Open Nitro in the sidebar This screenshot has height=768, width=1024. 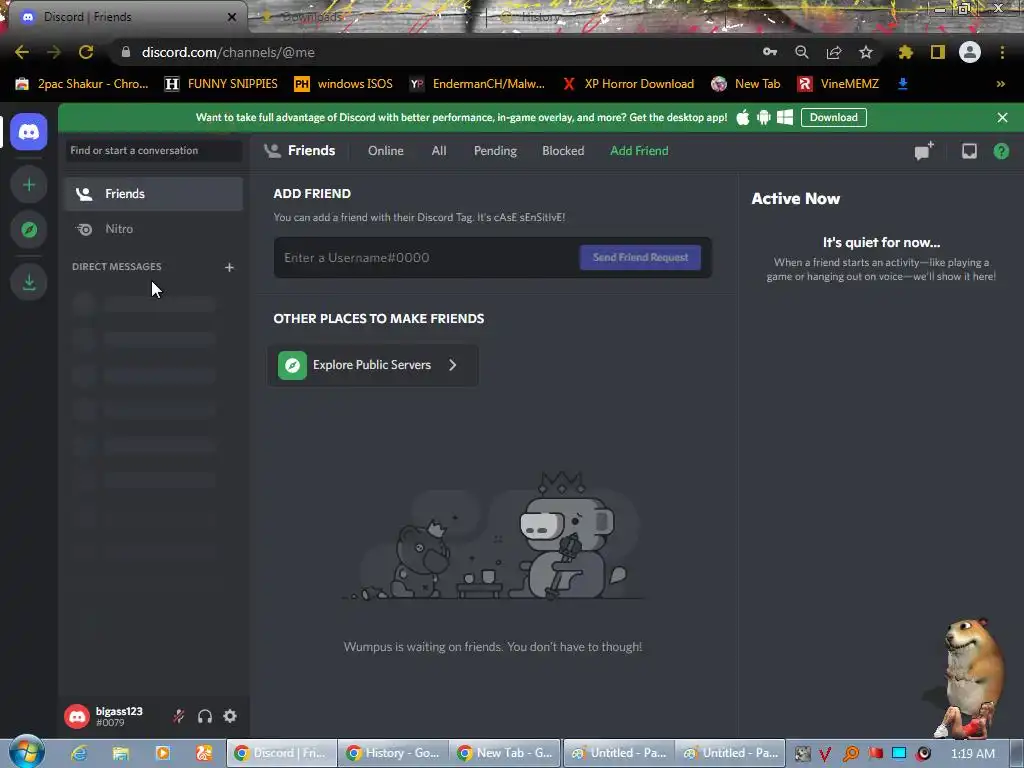[153, 229]
